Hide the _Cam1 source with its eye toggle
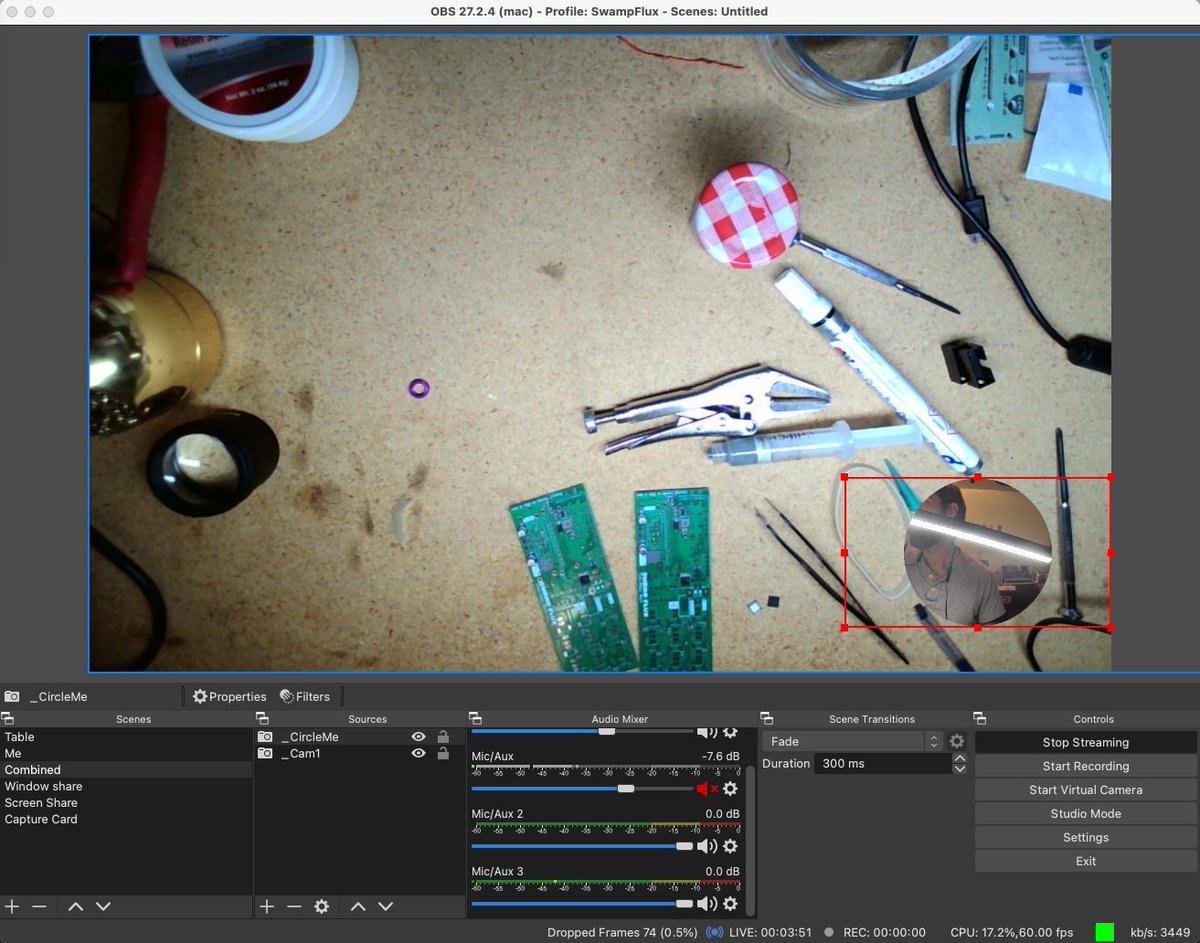This screenshot has width=1200, height=943. click(418, 753)
